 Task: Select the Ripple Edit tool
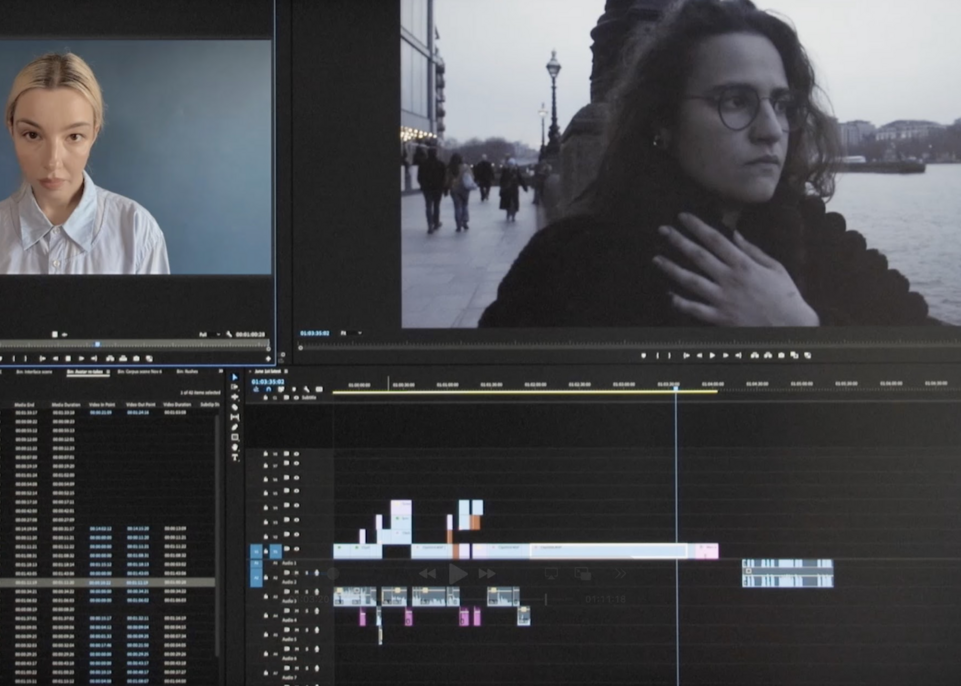point(235,398)
